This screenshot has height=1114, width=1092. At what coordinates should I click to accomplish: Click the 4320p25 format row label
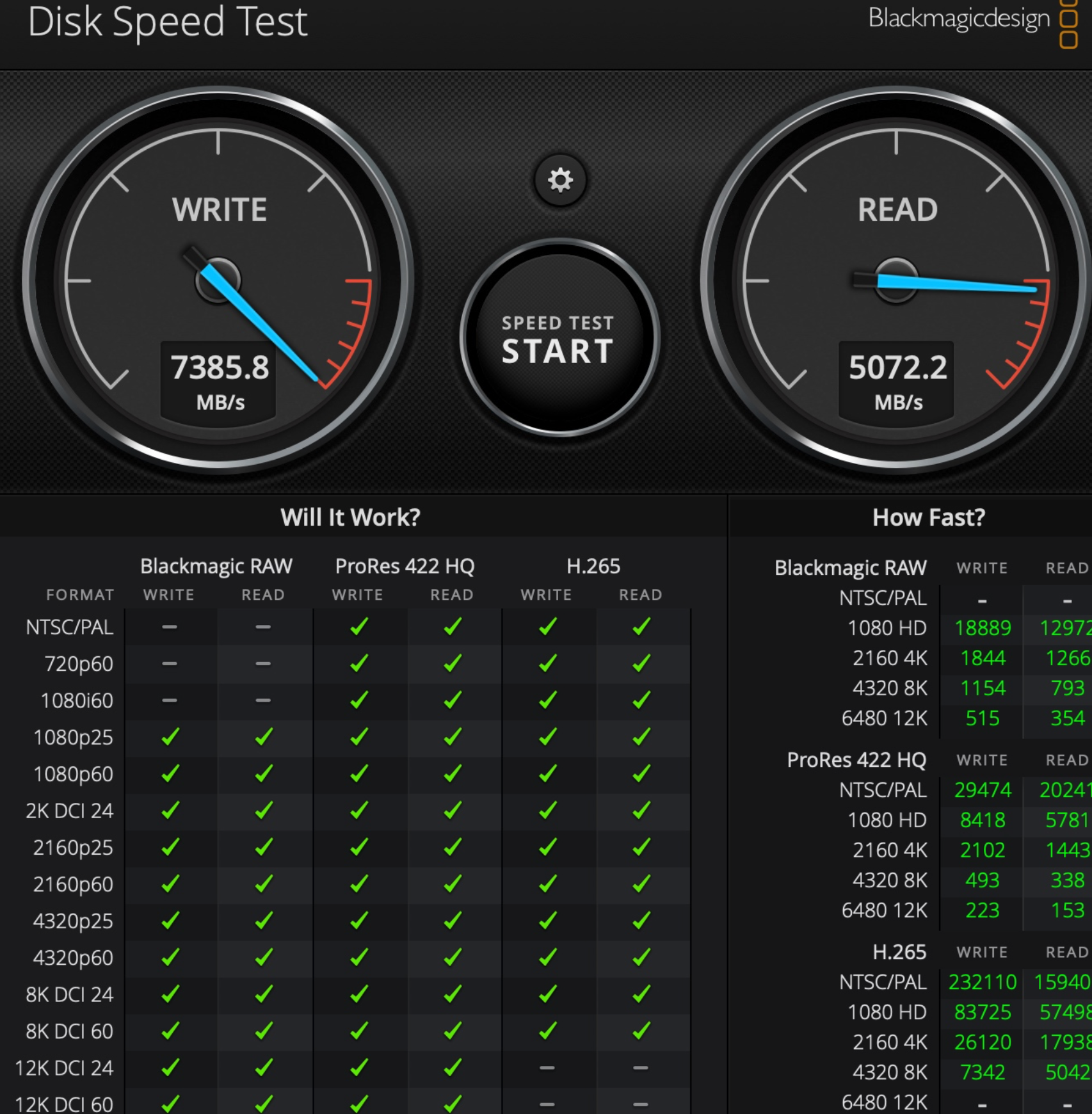[x=73, y=921]
